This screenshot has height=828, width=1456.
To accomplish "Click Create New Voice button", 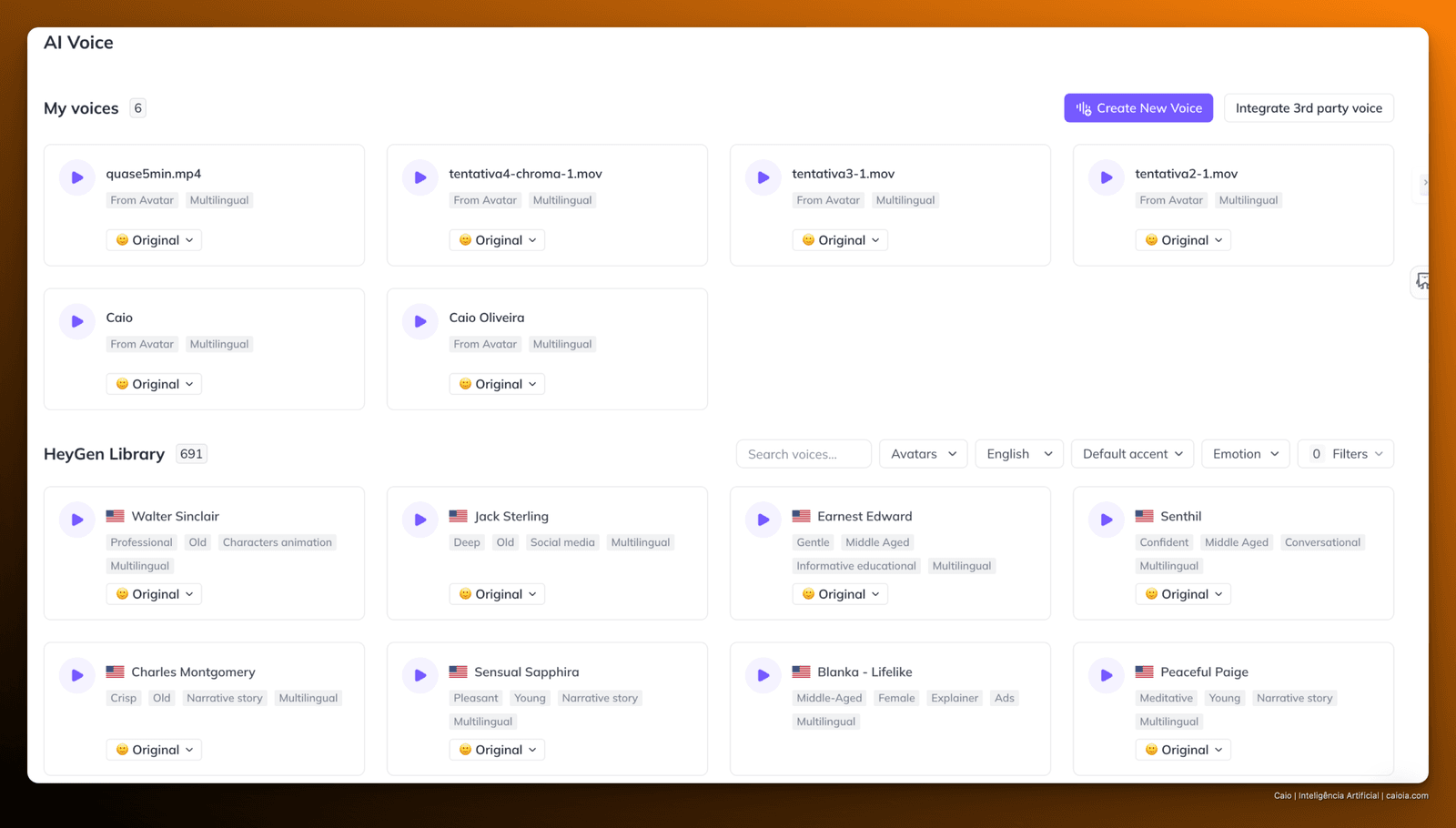I will [1138, 107].
